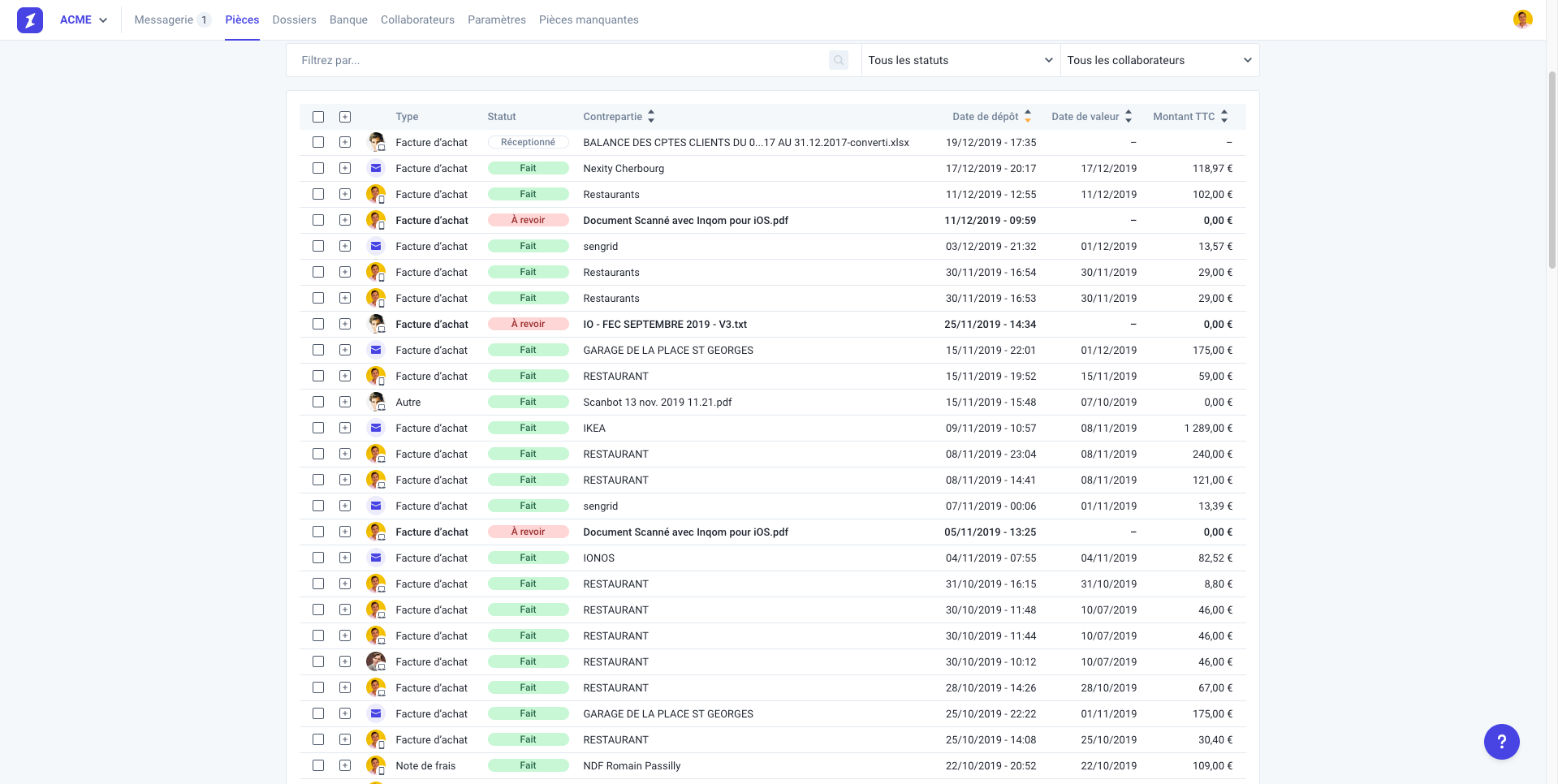This screenshot has width=1558, height=784.
Task: Tick the select-all checkbox in table header
Action: (x=318, y=117)
